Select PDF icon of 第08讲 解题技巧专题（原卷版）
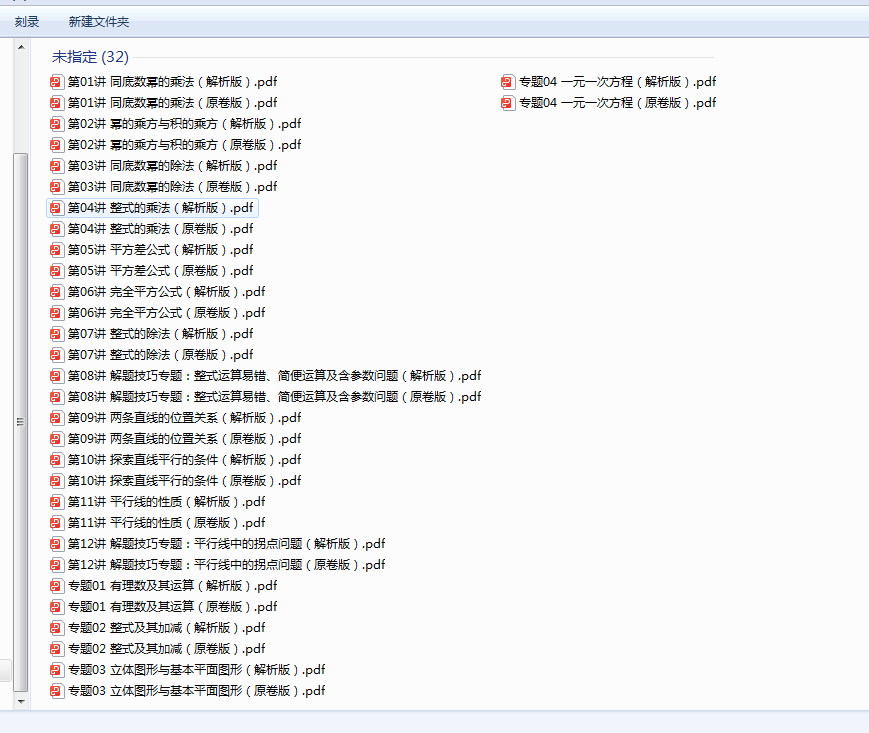 (x=57, y=397)
